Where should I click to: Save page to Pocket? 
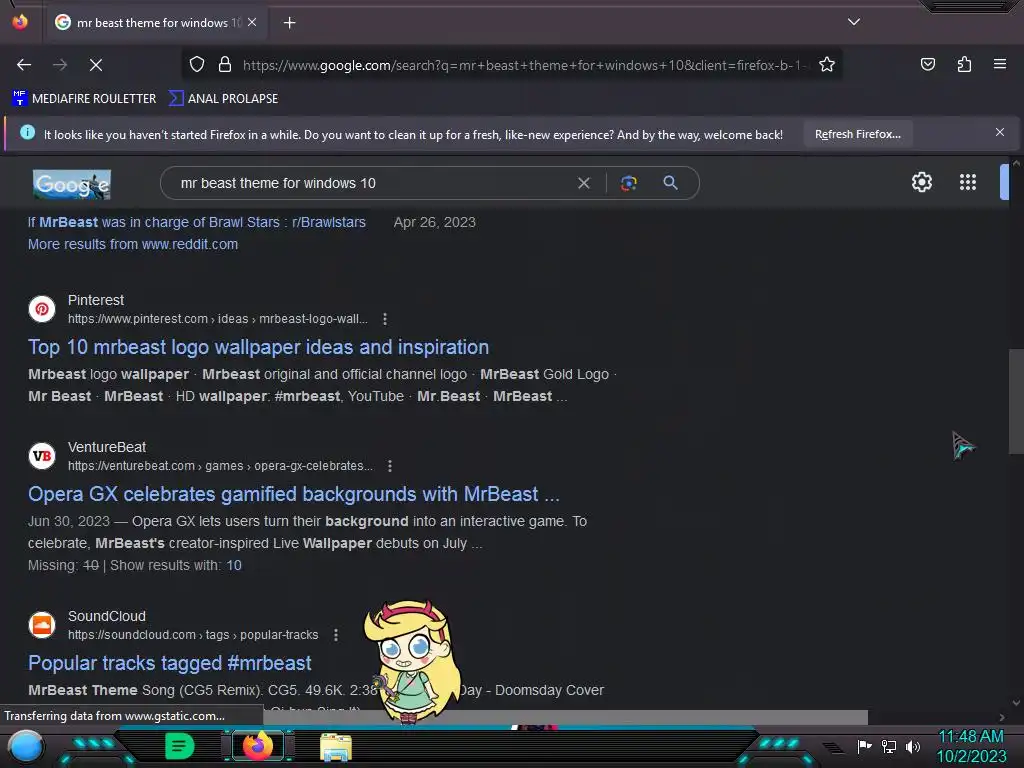(x=927, y=64)
